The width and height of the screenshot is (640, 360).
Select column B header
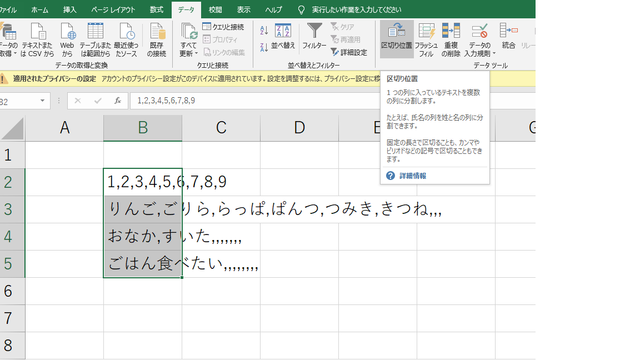click(x=142, y=128)
